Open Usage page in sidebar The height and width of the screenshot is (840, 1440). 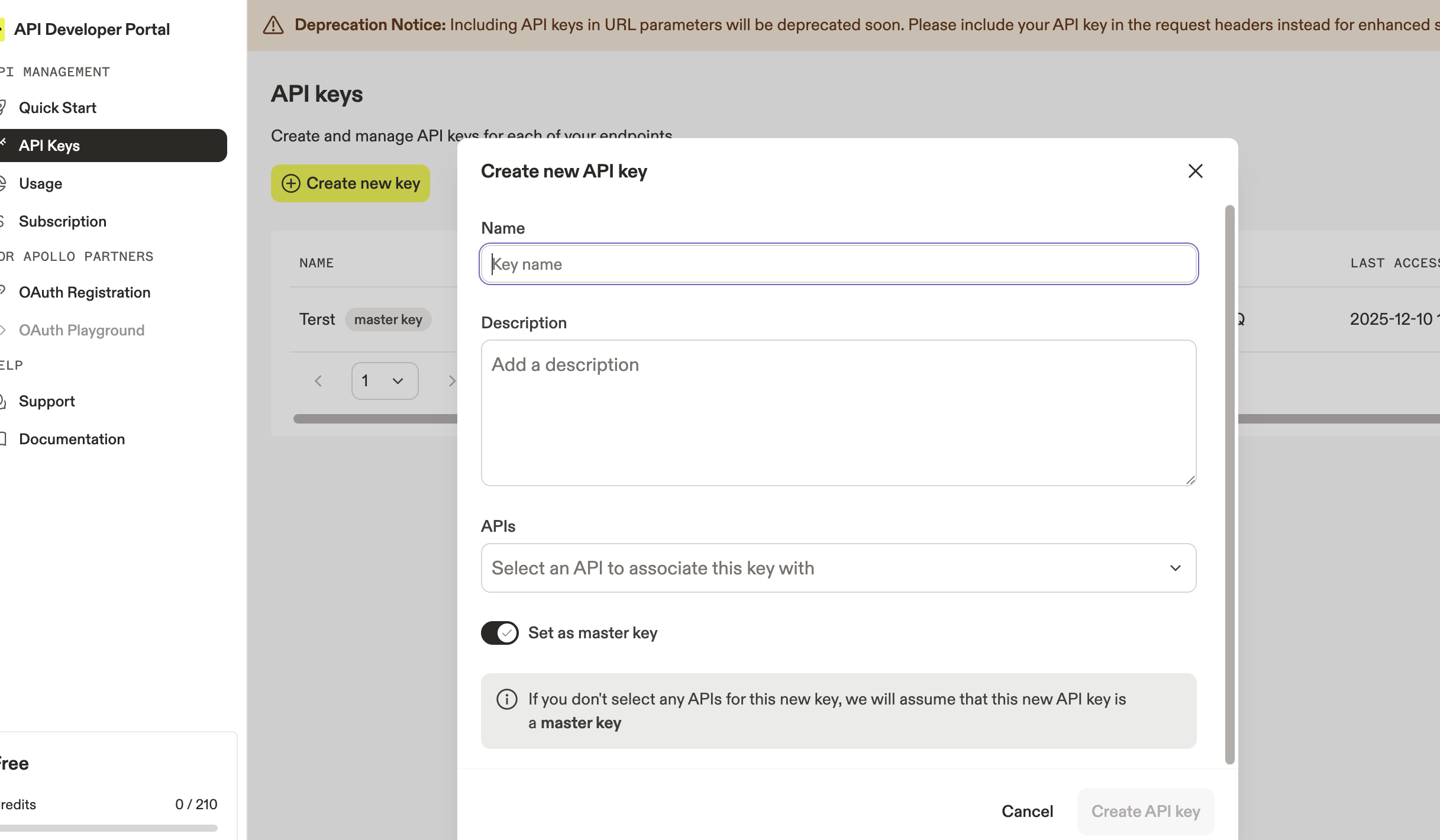click(x=40, y=183)
